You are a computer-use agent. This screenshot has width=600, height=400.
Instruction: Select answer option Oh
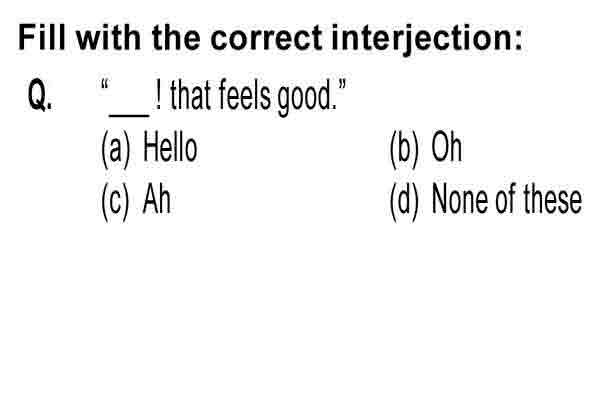click(x=447, y=148)
